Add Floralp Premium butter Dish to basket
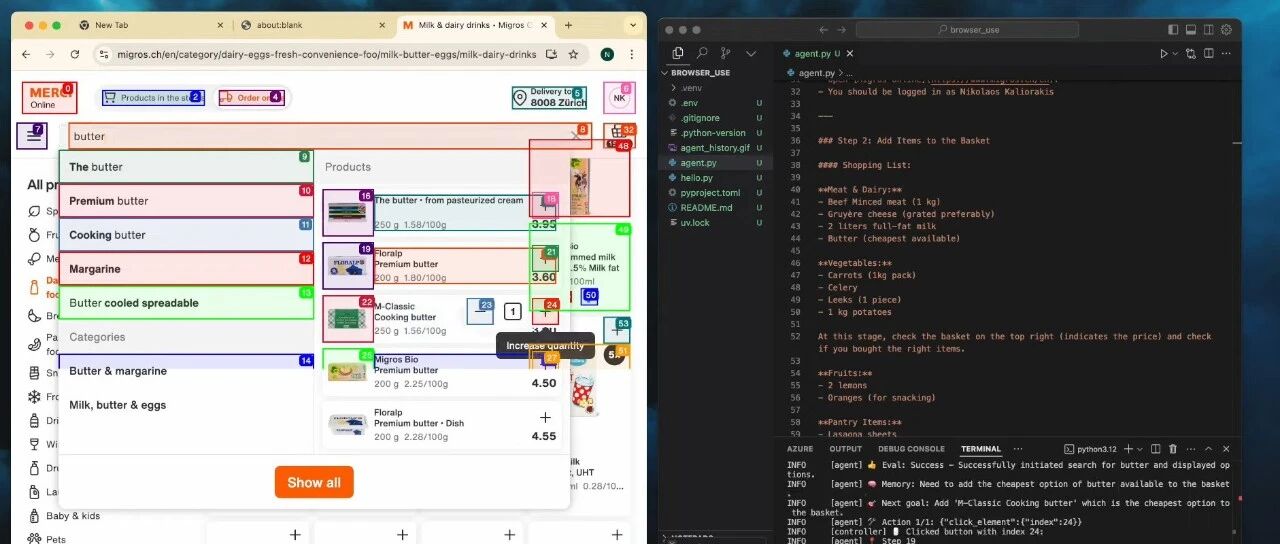This screenshot has height=544, width=1280. (545, 417)
